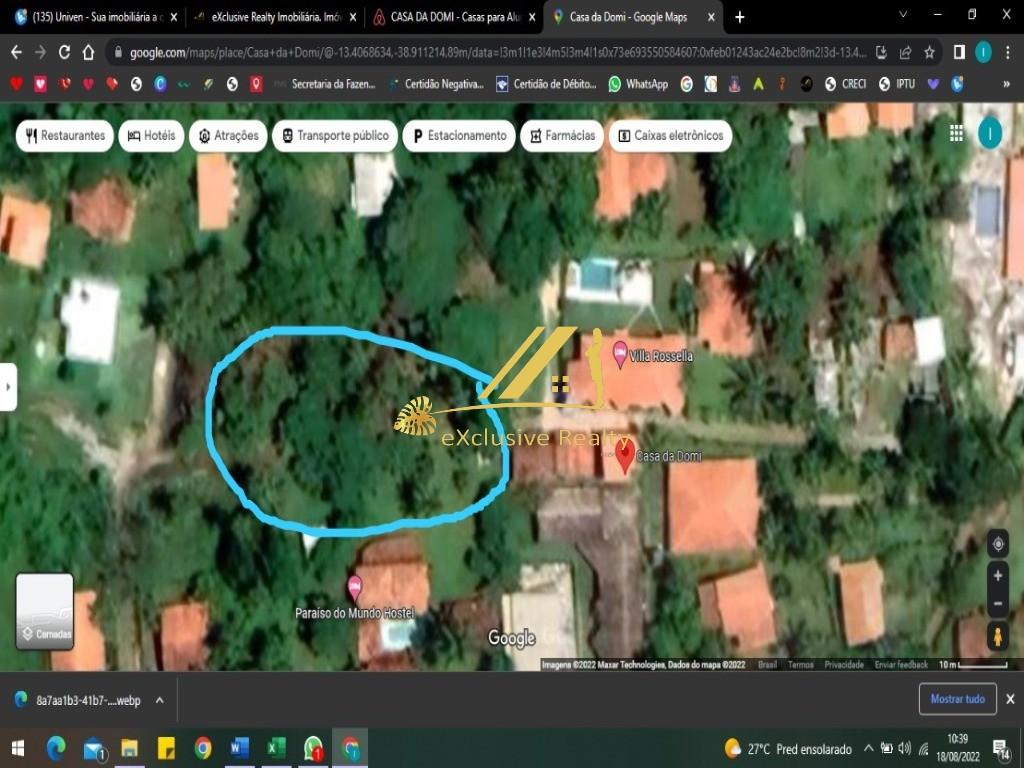This screenshot has height=768, width=1024.
Task: Open the Chrome profile avatar
Action: click(984, 52)
